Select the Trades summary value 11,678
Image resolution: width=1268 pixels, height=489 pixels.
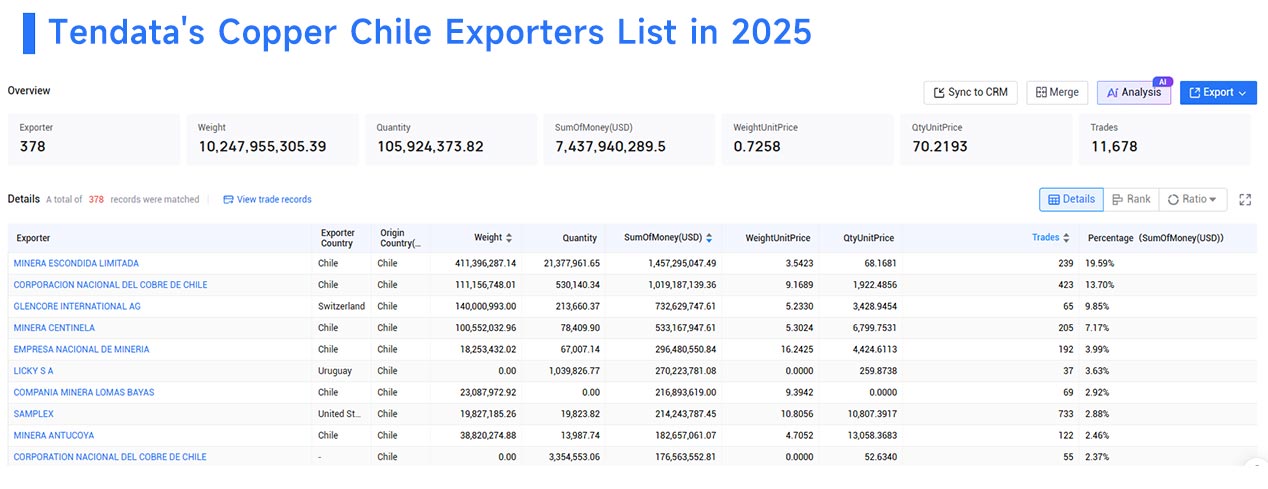[1113, 146]
